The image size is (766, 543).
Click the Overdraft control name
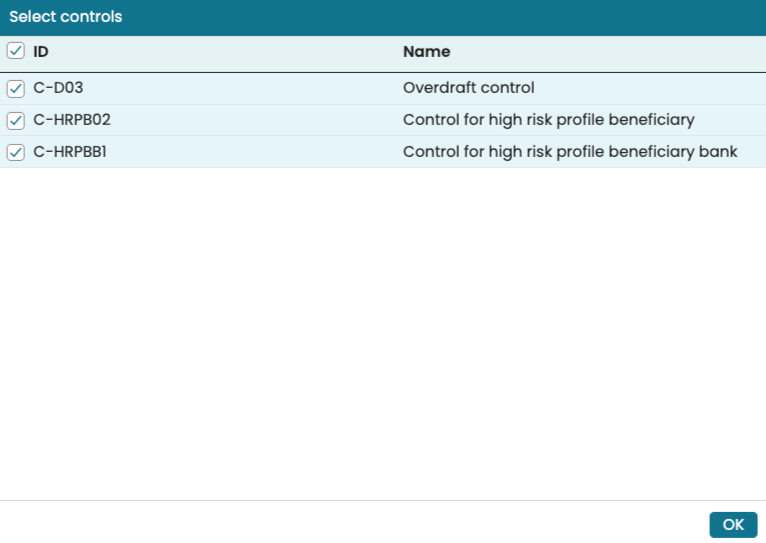(468, 88)
